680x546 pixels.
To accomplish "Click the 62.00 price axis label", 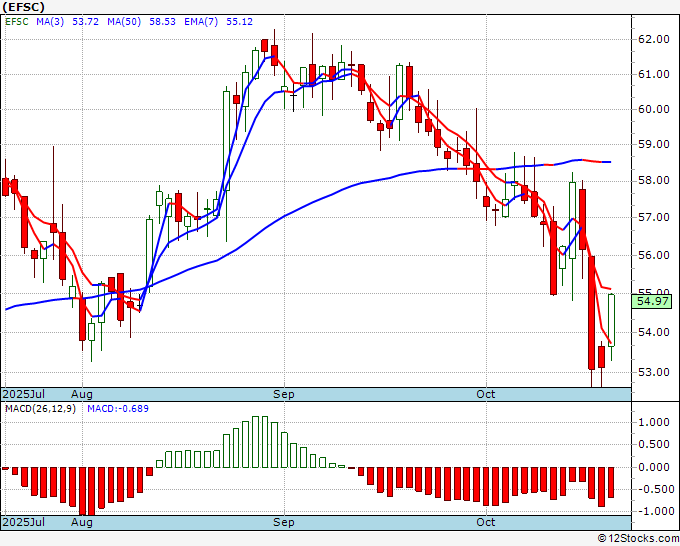I will 654,39.
